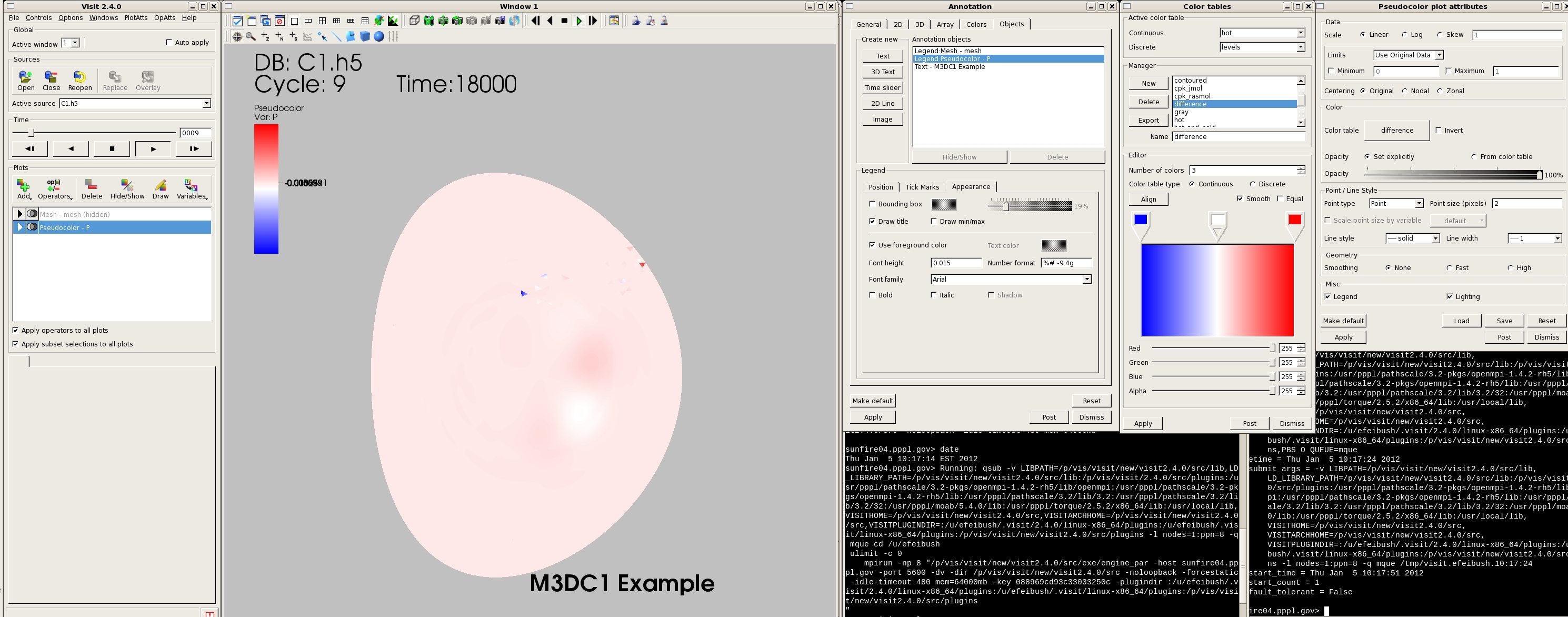Toggle the bounding box navigation cube icon
The image size is (1568, 617).
point(414,21)
